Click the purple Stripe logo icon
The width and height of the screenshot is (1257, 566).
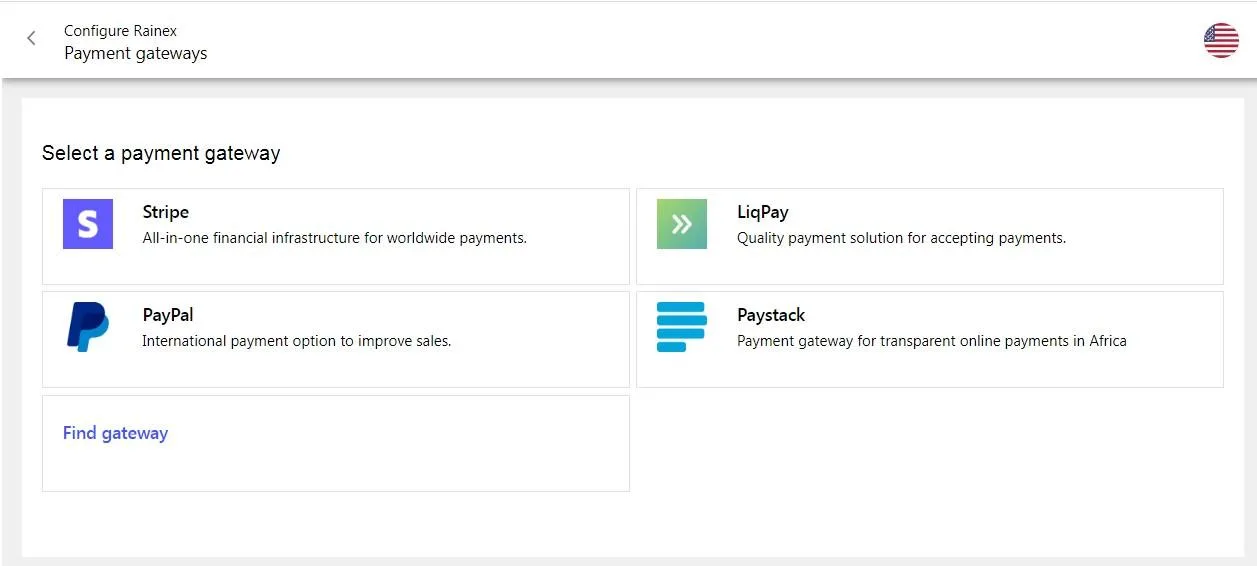[88, 224]
